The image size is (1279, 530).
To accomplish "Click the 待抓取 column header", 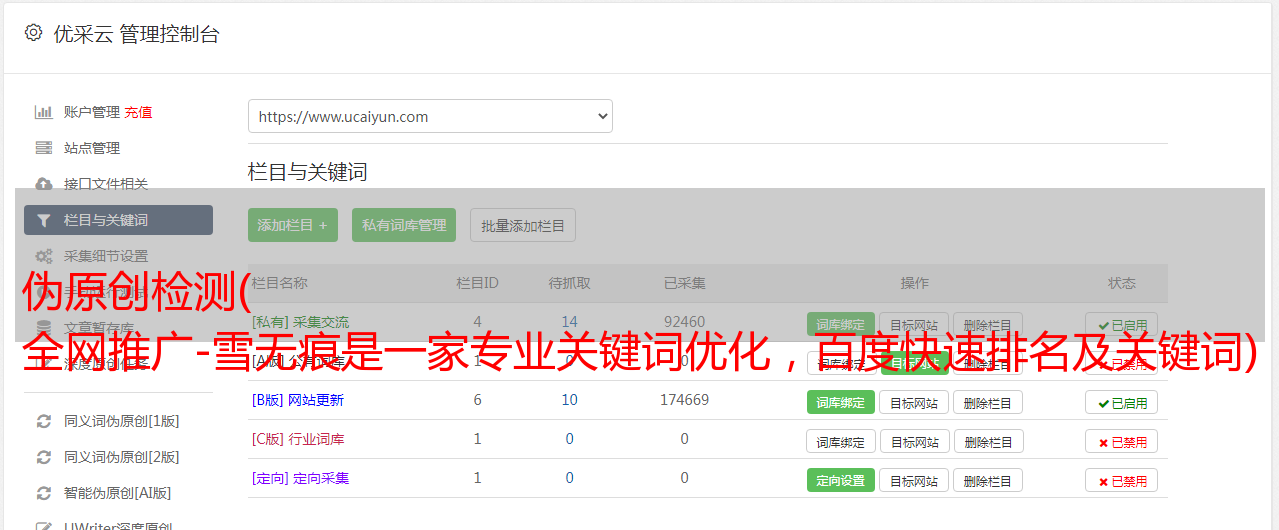I will [569, 283].
